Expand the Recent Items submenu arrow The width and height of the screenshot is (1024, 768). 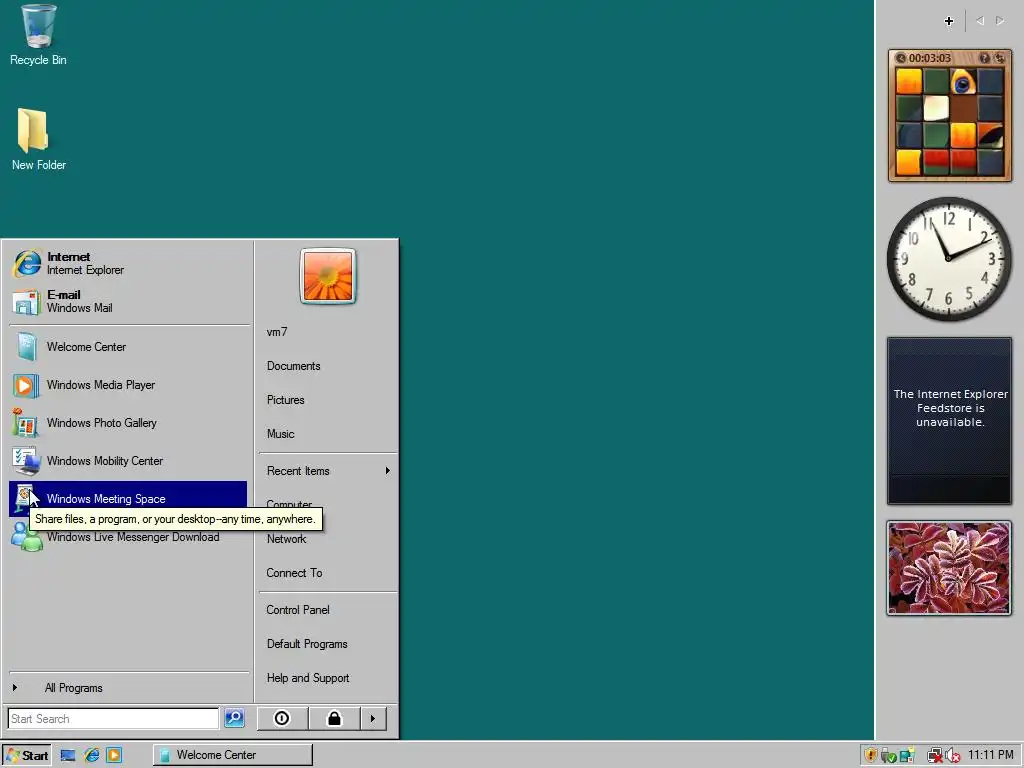388,471
